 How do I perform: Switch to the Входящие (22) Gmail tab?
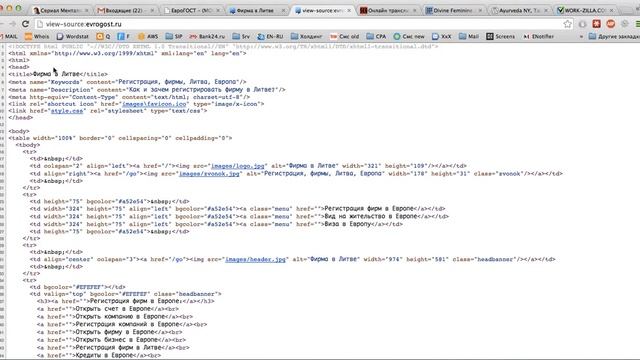(124, 10)
